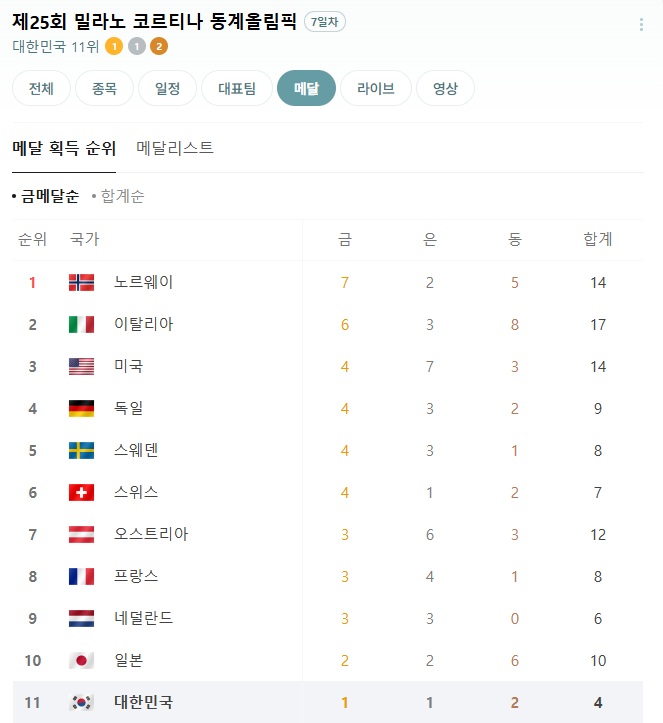This screenshot has height=723, width=663.
Task: Select the 메달 획득 순위 tab
Action: (64, 148)
